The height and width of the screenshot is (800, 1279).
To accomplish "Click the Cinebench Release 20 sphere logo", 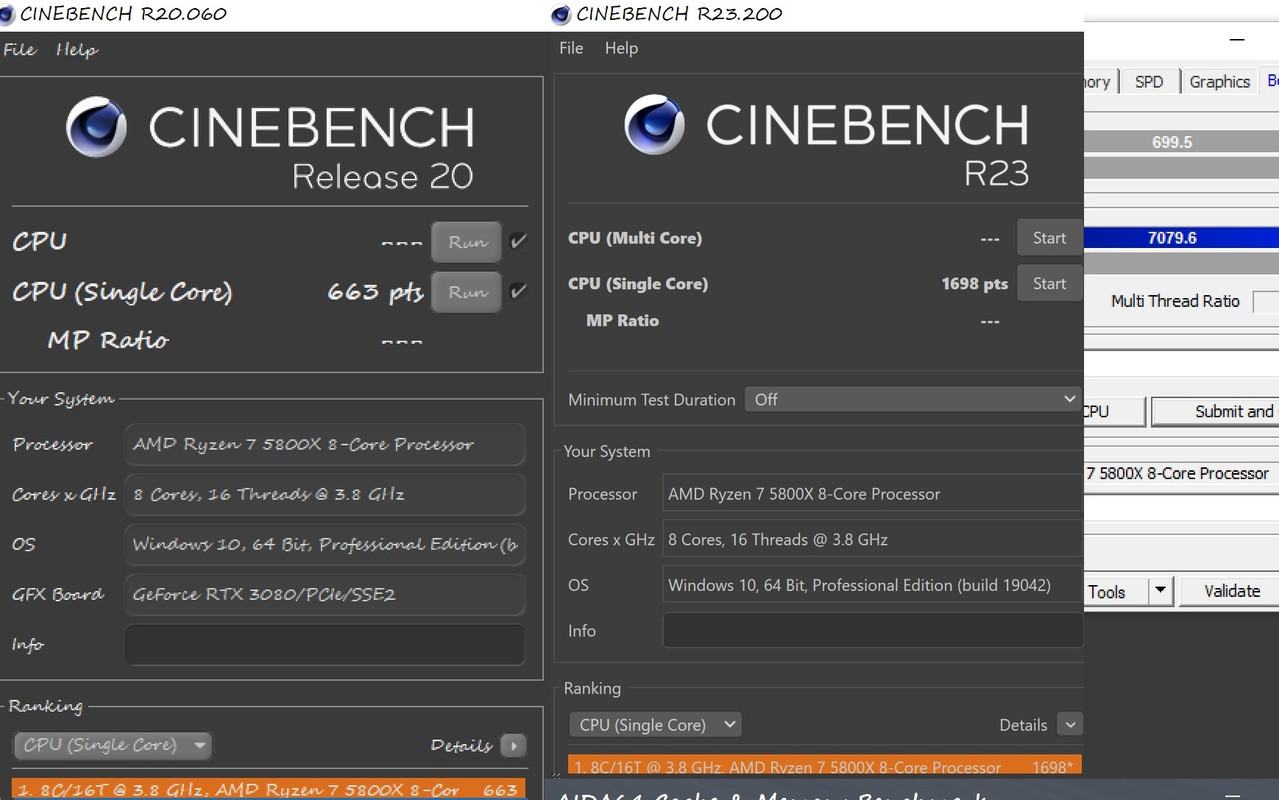I will [96, 128].
